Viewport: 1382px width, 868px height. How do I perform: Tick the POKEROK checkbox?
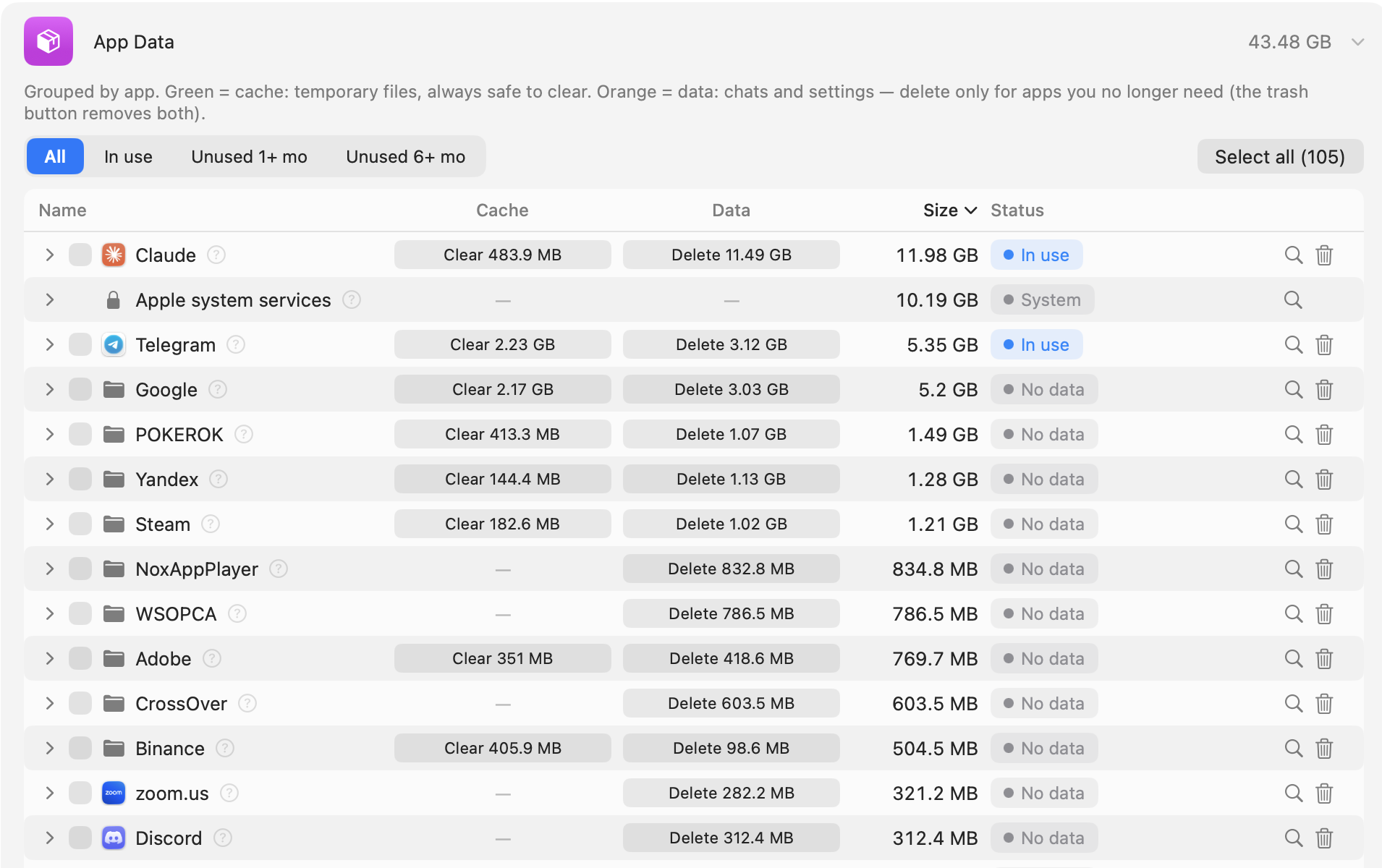[x=80, y=434]
